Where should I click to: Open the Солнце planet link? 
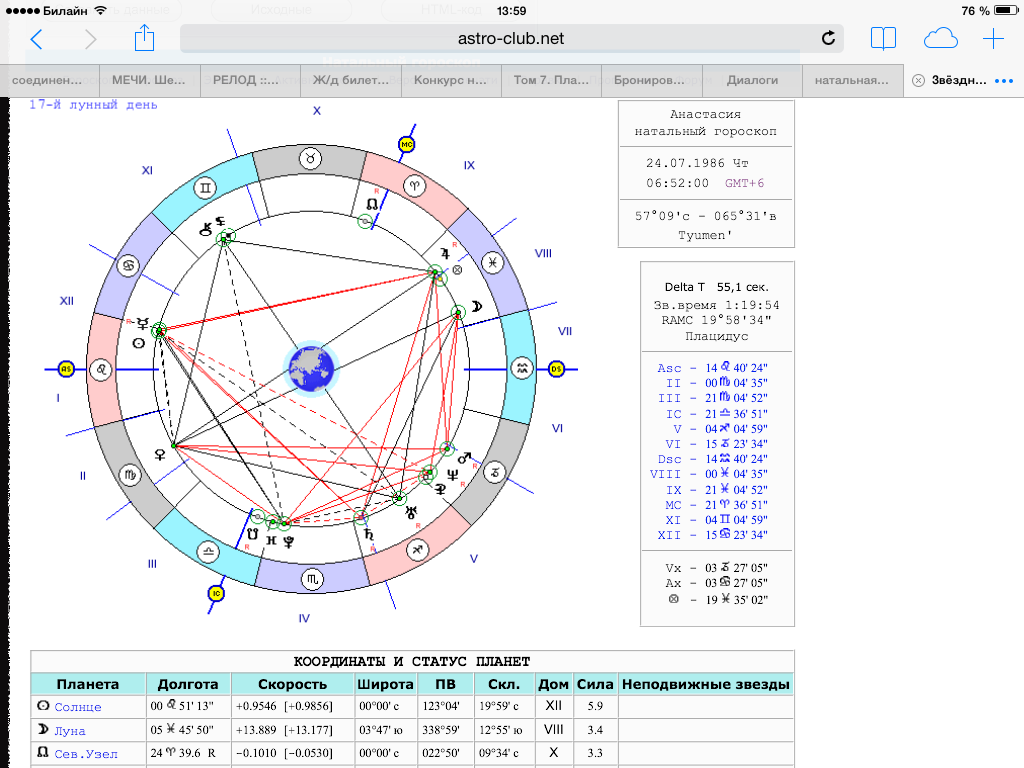[x=78, y=707]
